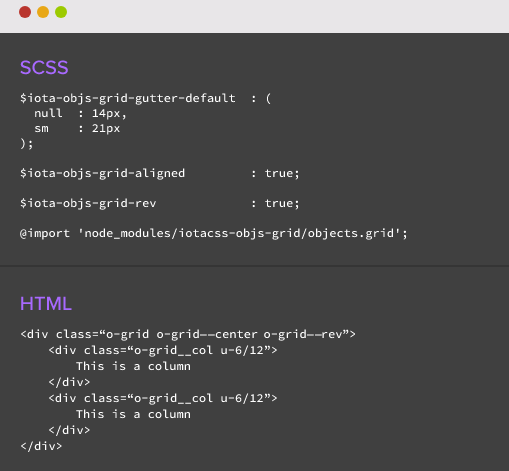Image resolution: width=509 pixels, height=471 pixels.
Task: Click the @import objects.grid statement
Action: click(214, 233)
